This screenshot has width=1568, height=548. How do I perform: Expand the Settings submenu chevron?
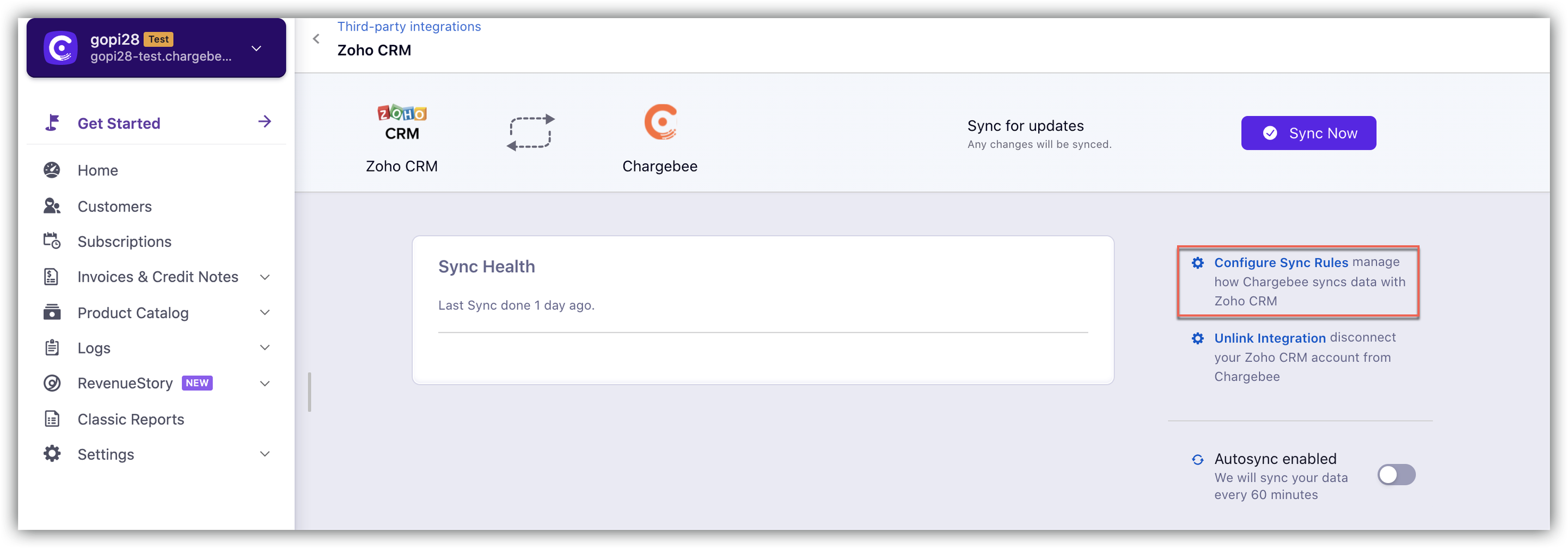tap(265, 454)
